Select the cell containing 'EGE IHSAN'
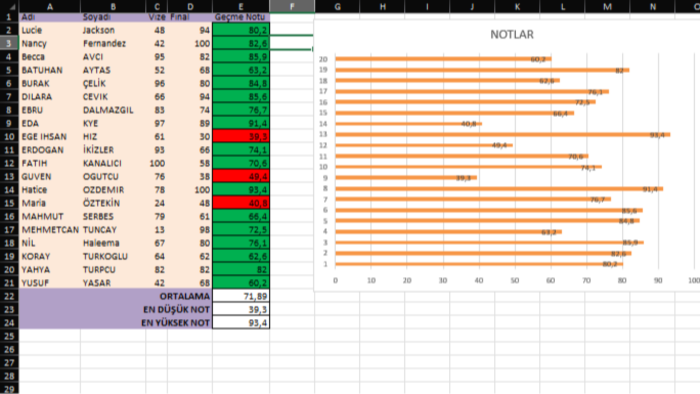This screenshot has height=394, width=700. [50, 137]
